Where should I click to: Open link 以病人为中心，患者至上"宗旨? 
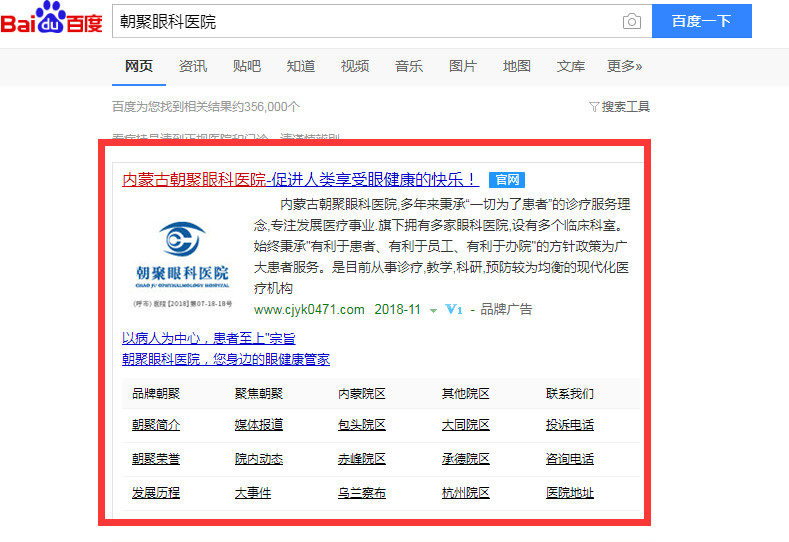pos(208,338)
